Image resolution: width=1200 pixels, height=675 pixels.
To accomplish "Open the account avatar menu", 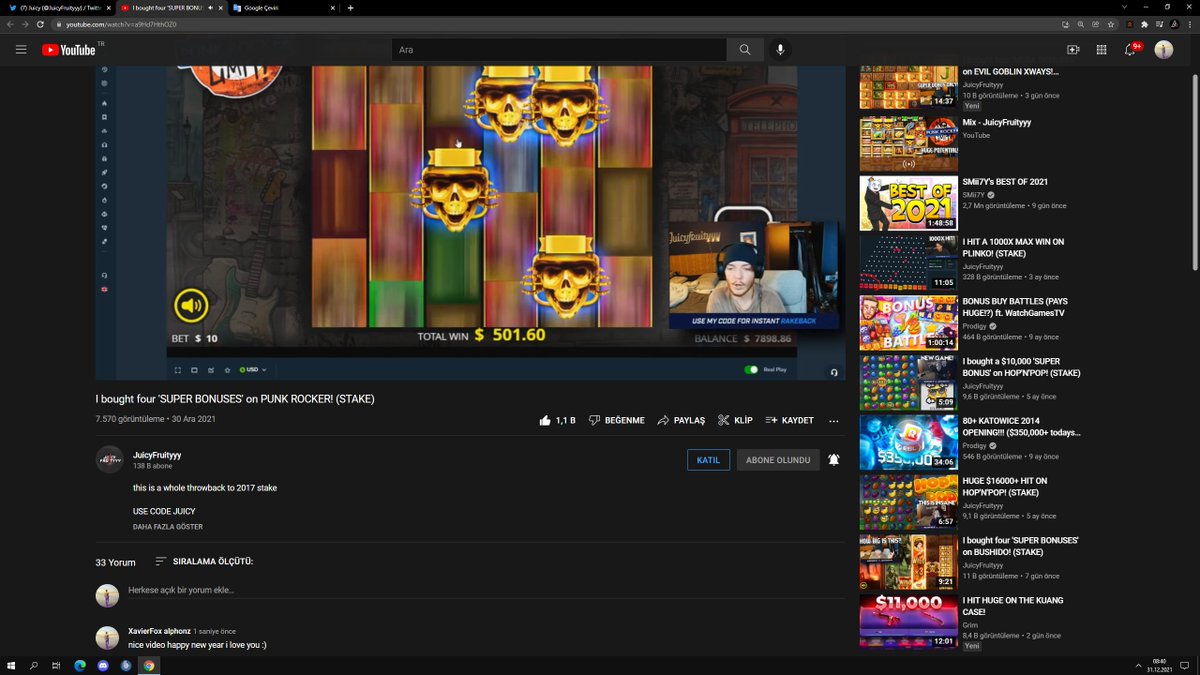I will point(1164,49).
